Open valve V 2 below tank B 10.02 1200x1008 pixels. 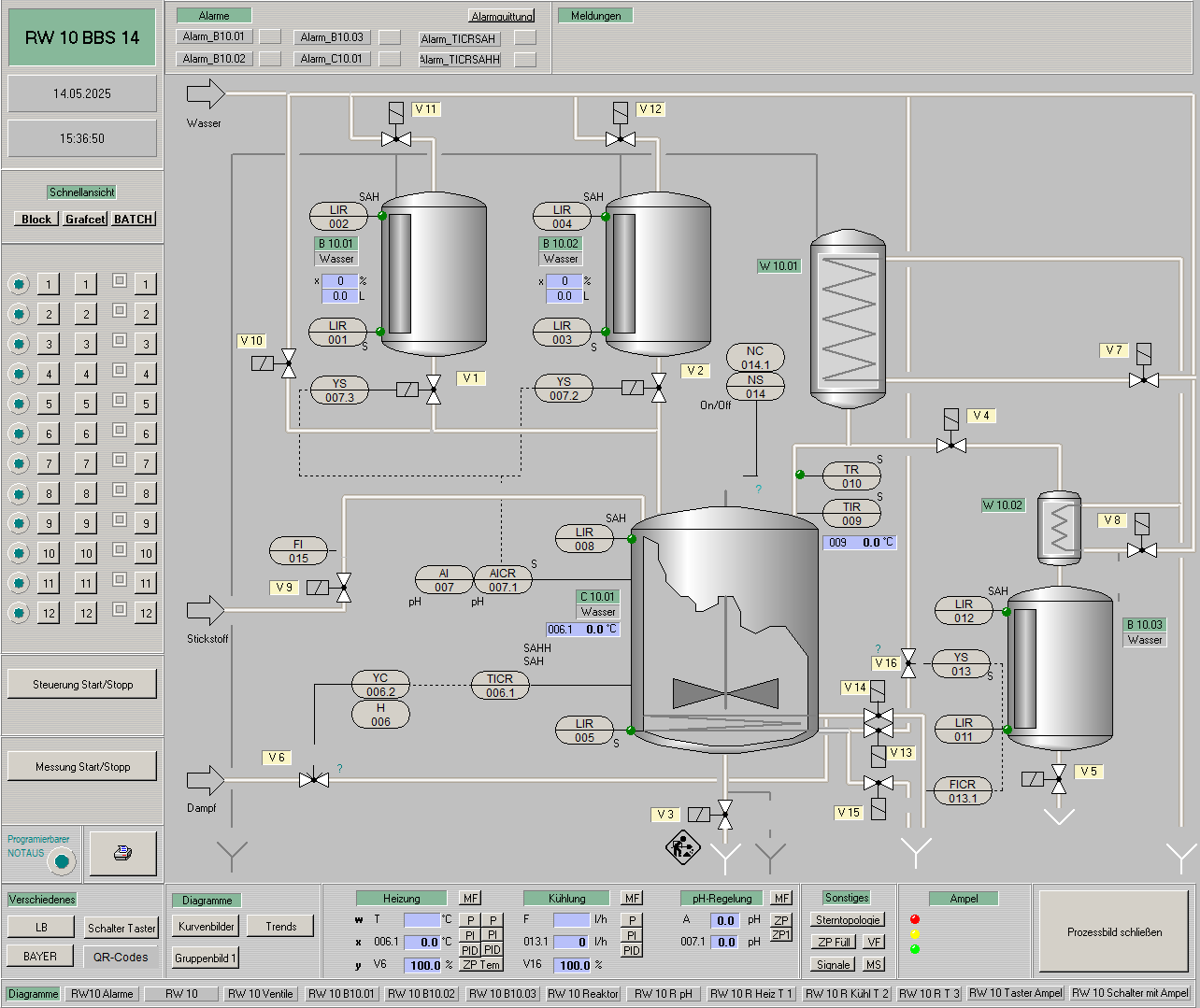(x=659, y=388)
